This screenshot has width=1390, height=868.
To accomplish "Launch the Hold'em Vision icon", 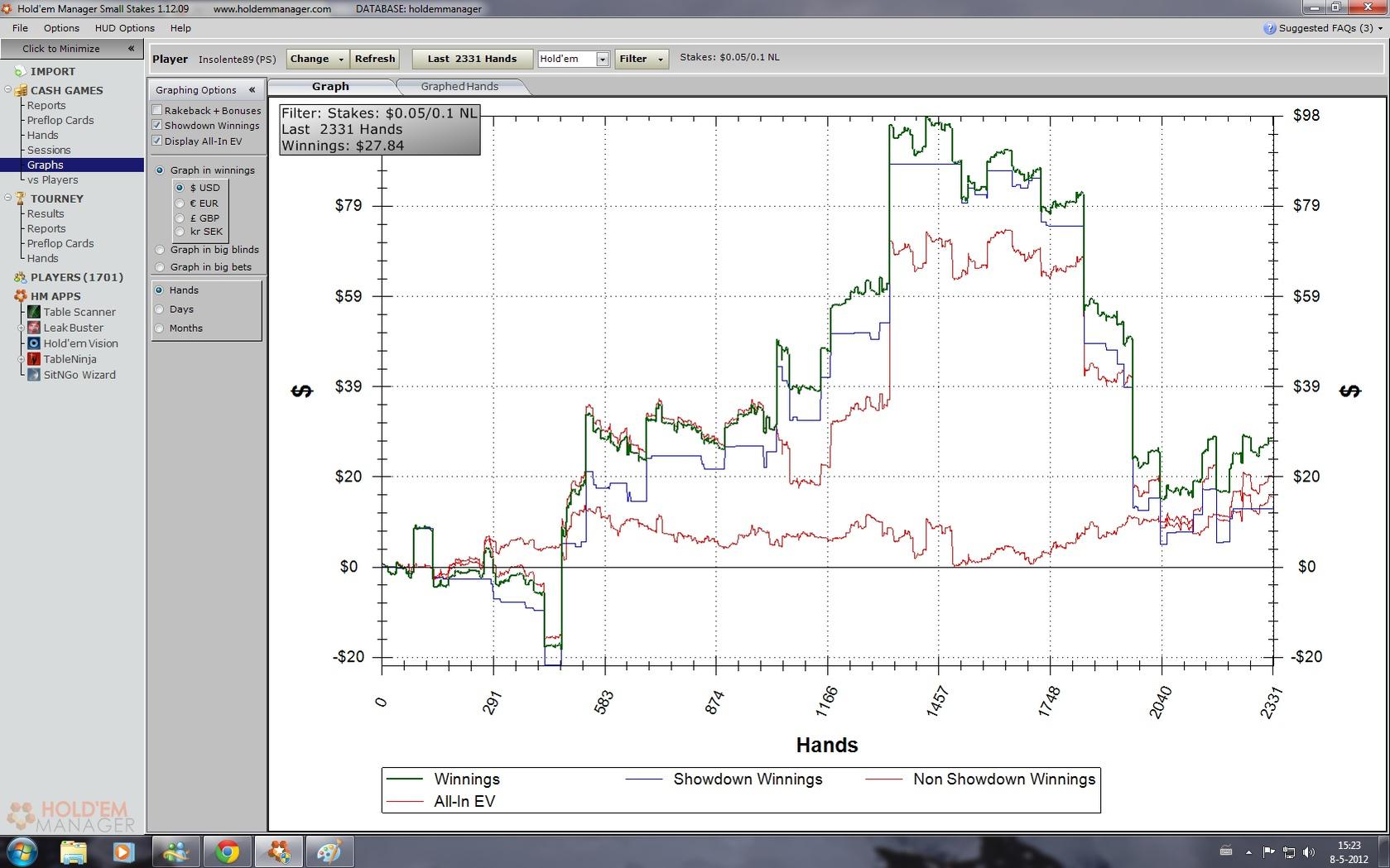I will coord(34,343).
